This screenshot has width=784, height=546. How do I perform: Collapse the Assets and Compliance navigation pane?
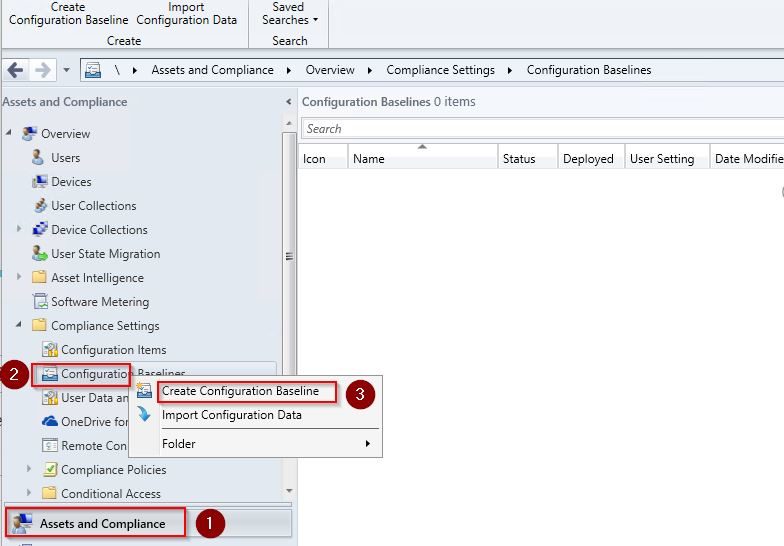(288, 102)
